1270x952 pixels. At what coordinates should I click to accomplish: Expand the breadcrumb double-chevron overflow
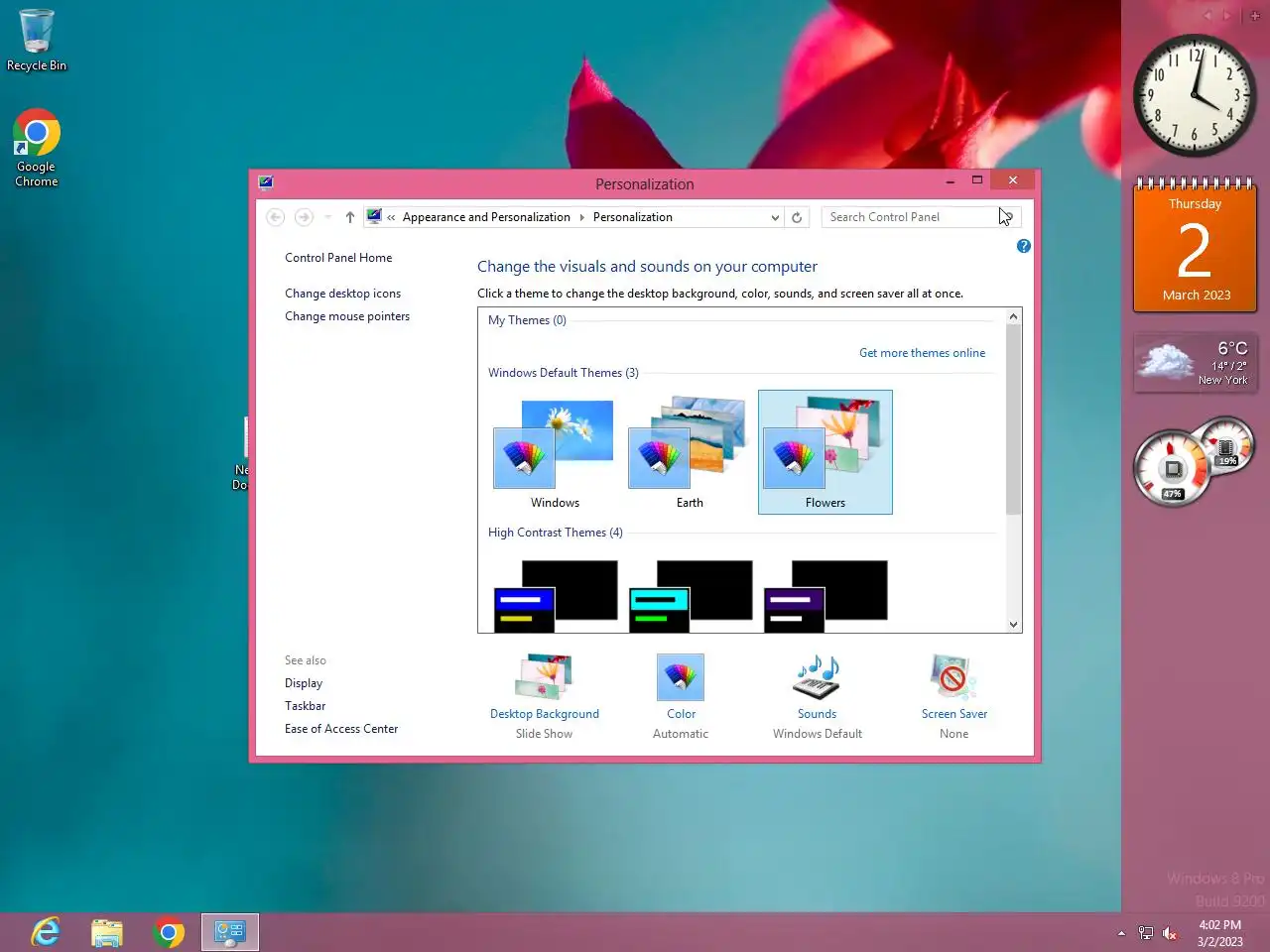pyautogui.click(x=391, y=217)
